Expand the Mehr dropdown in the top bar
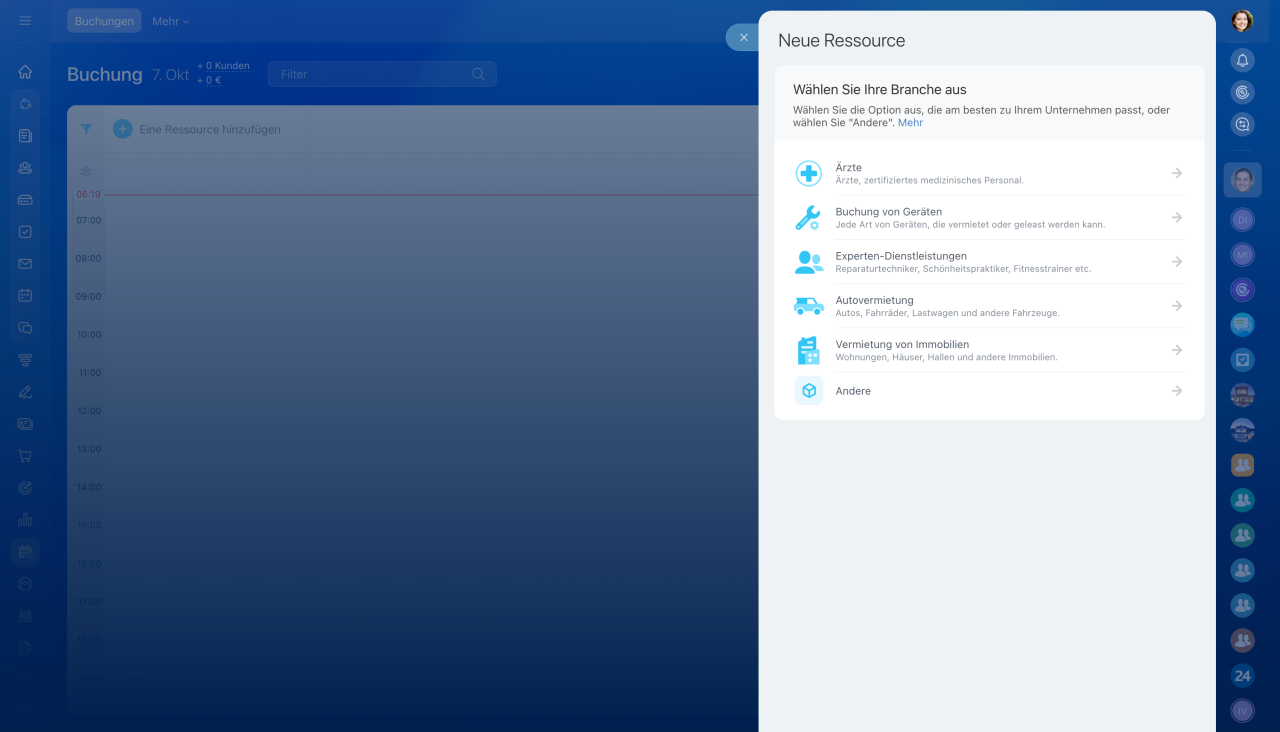Screen dimensions: 1280x732 pyautogui.click(x=170, y=21)
